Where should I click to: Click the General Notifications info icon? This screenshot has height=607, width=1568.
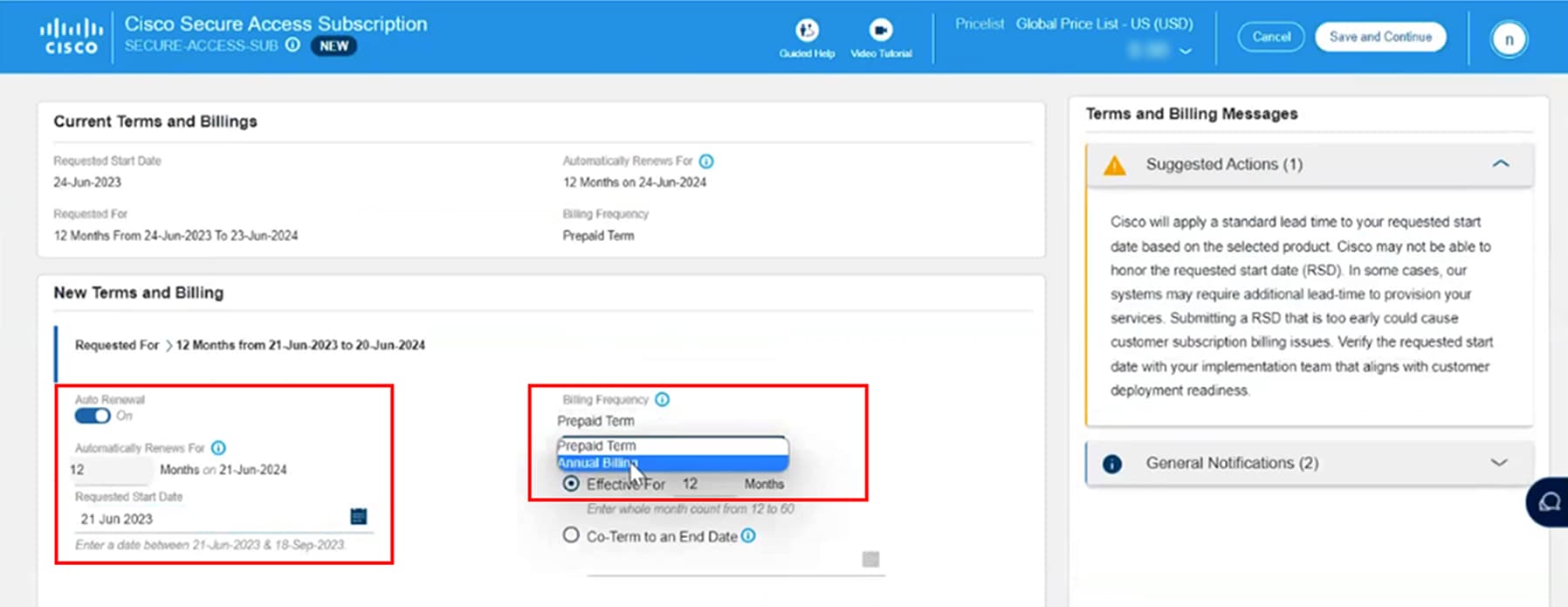(1112, 464)
